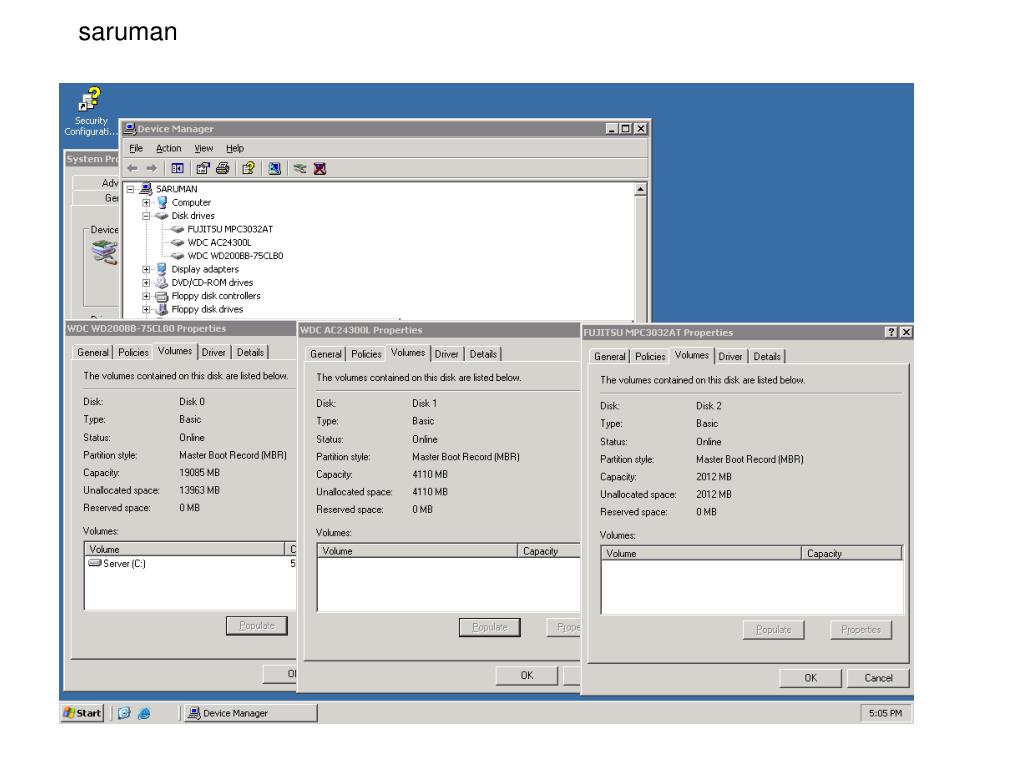Viewport: 1024px width, 768px height.
Task: Switch to Policies tab in FUJITSU MPC3032AT Properties
Action: click(650, 357)
